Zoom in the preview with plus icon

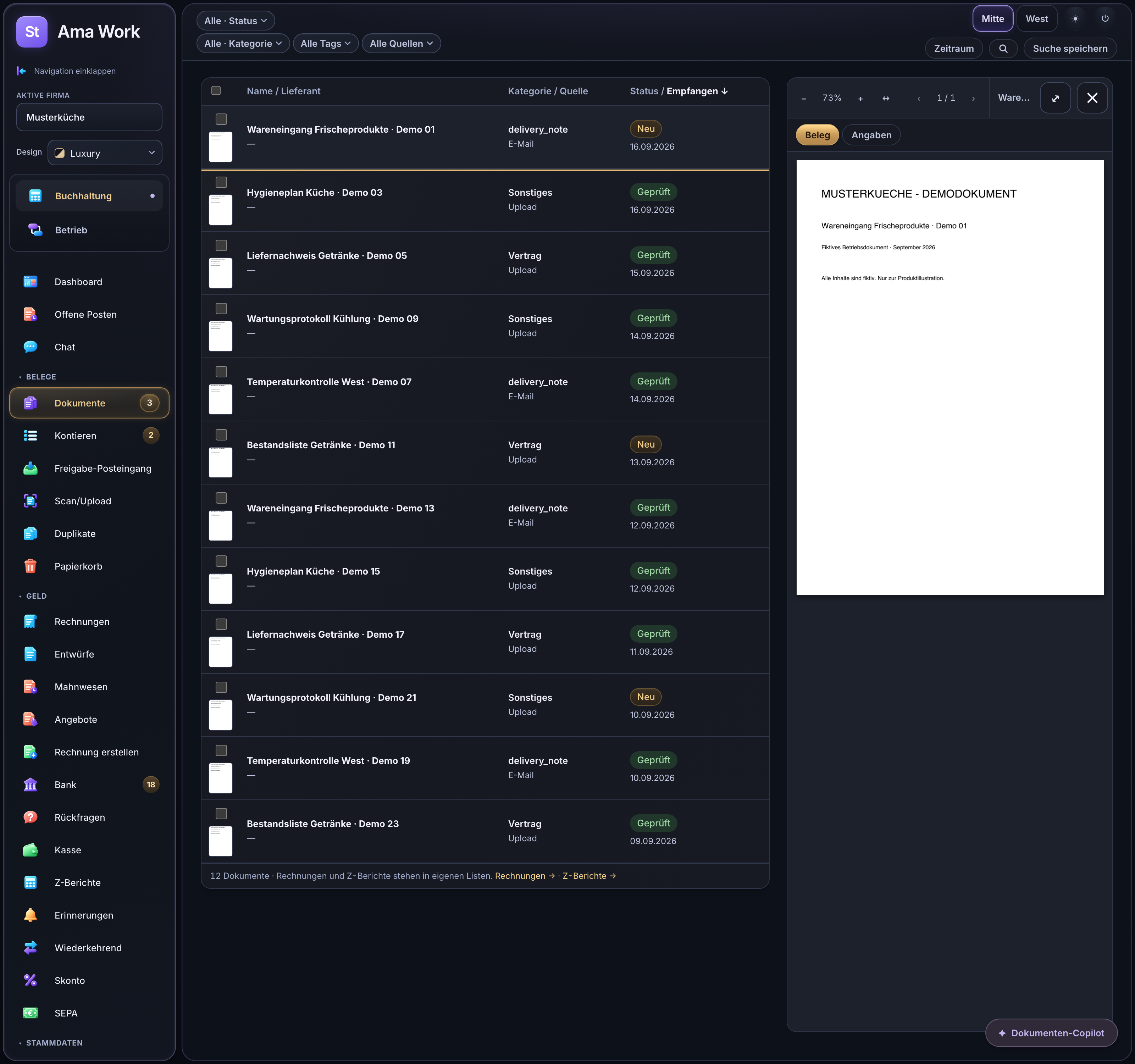(x=860, y=98)
